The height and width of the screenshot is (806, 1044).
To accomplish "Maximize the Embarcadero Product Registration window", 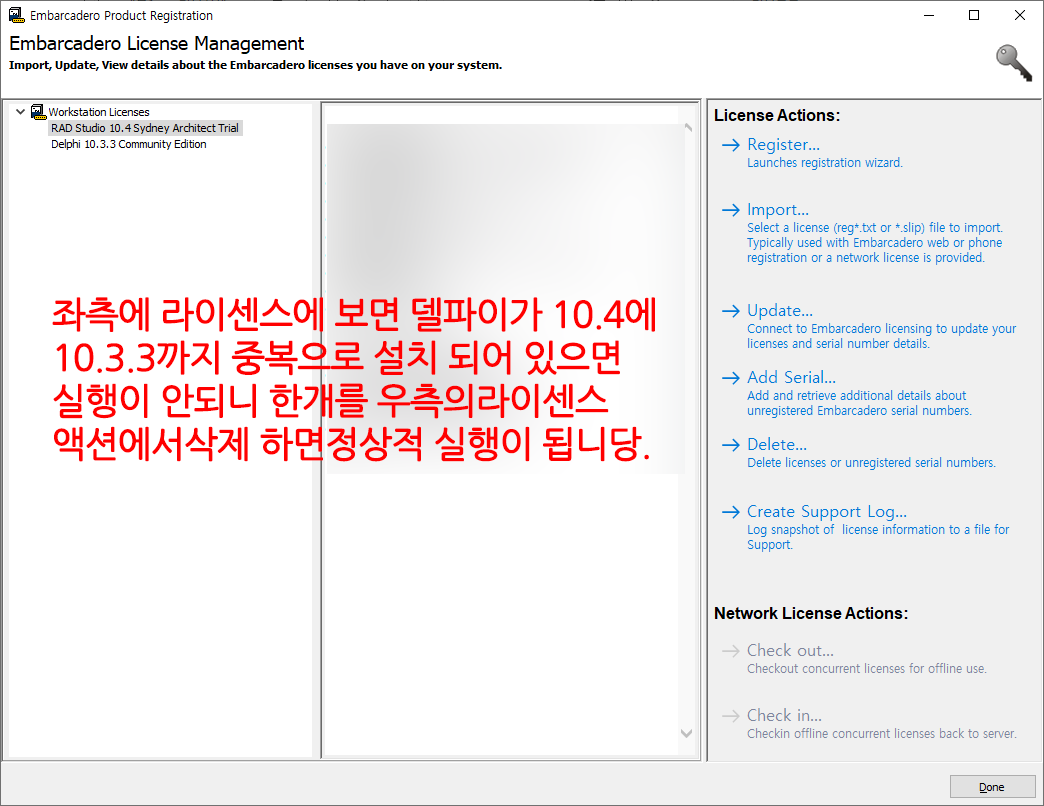I will [974, 15].
